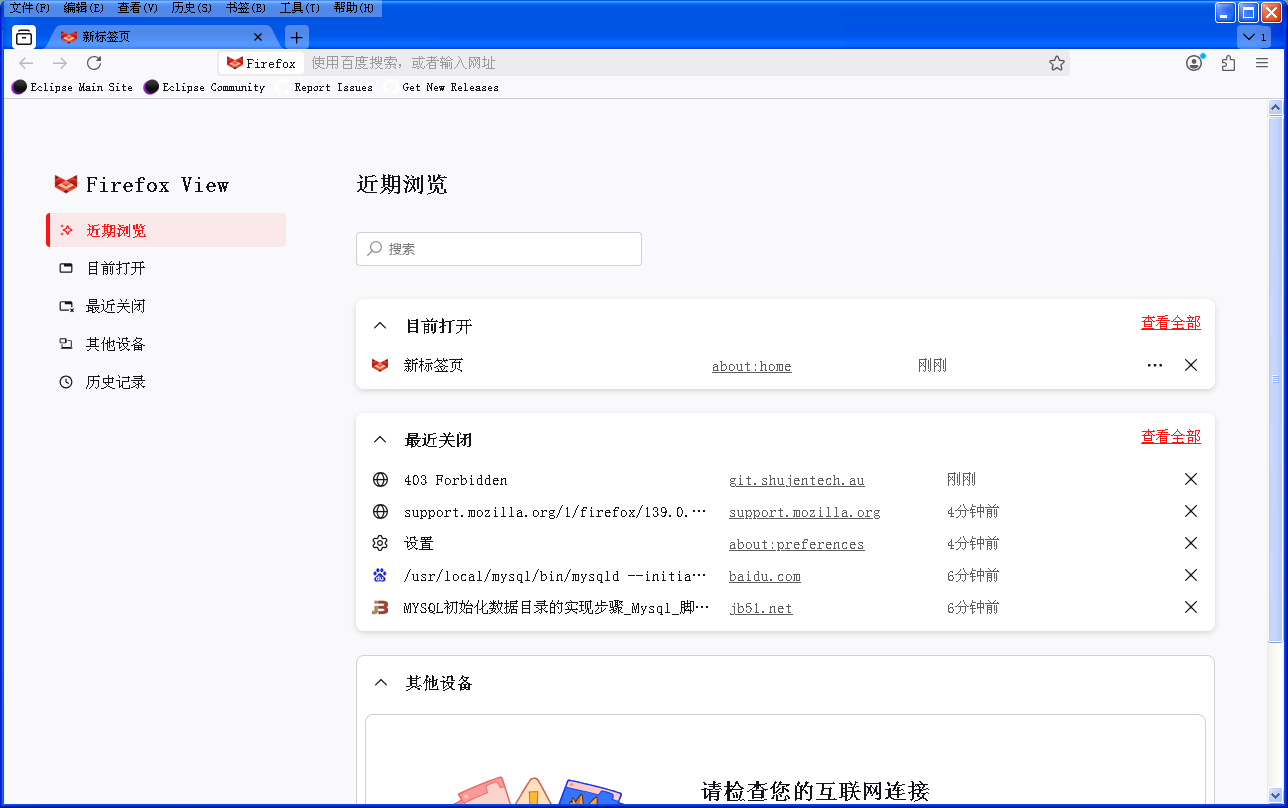The height and width of the screenshot is (808, 1288).
Task: Reopen the 设置 preferences page
Action: [418, 544]
